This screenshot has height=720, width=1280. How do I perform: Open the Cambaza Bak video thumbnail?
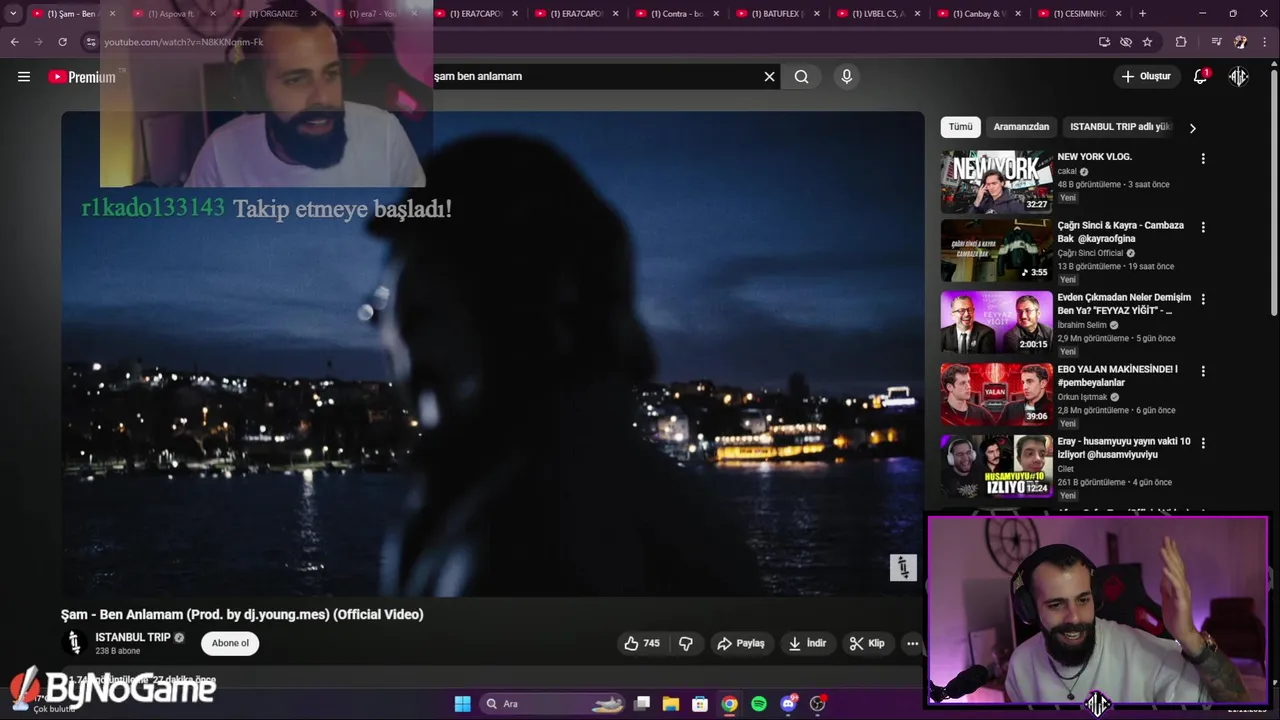(x=996, y=251)
